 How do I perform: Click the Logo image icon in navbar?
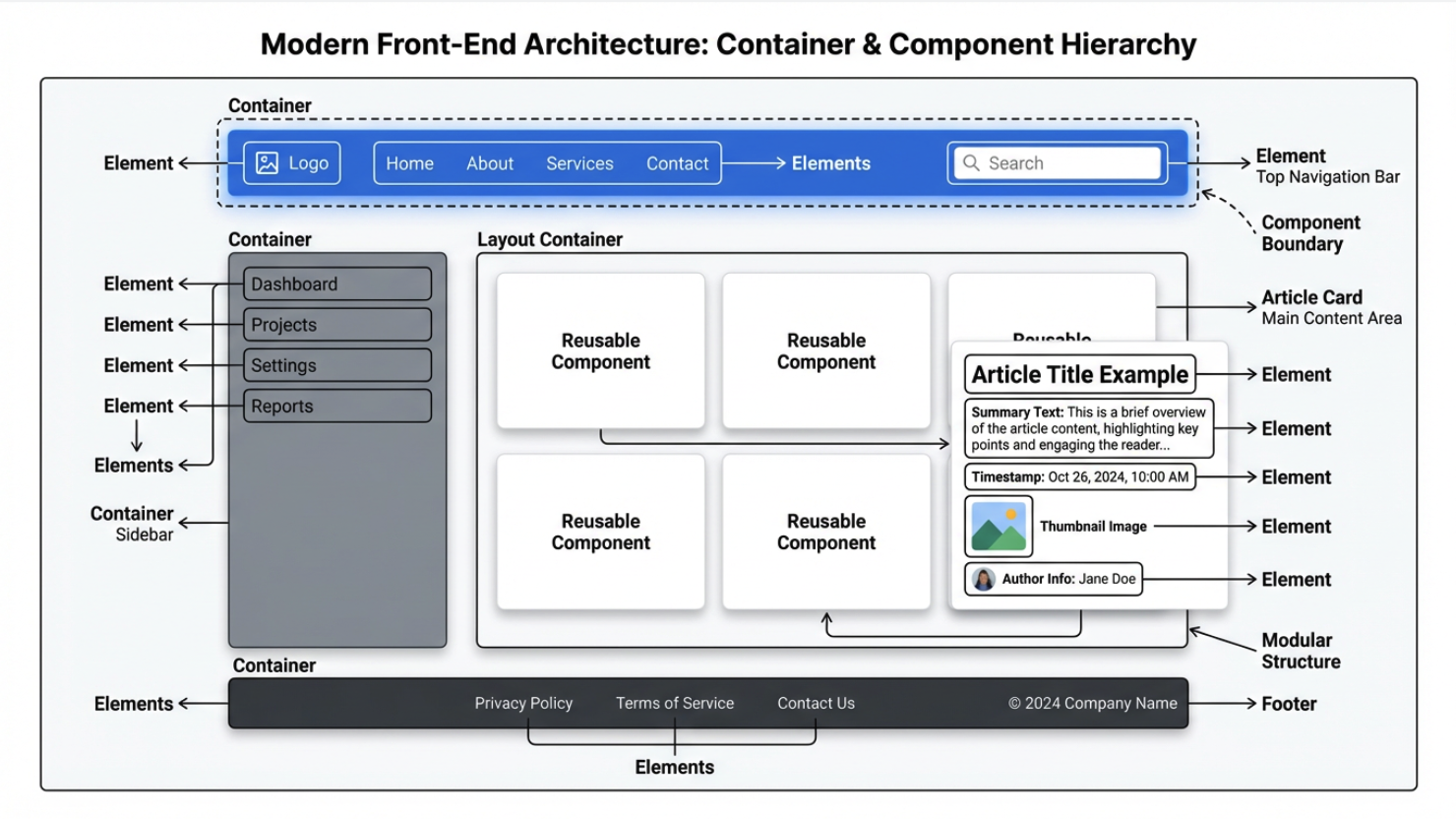(x=267, y=163)
